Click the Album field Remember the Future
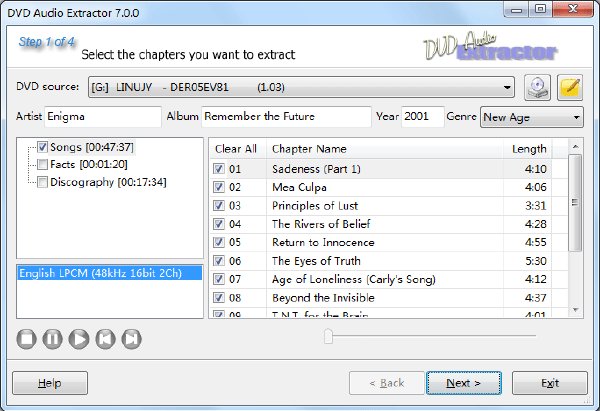This screenshot has height=411, width=600. (x=286, y=117)
